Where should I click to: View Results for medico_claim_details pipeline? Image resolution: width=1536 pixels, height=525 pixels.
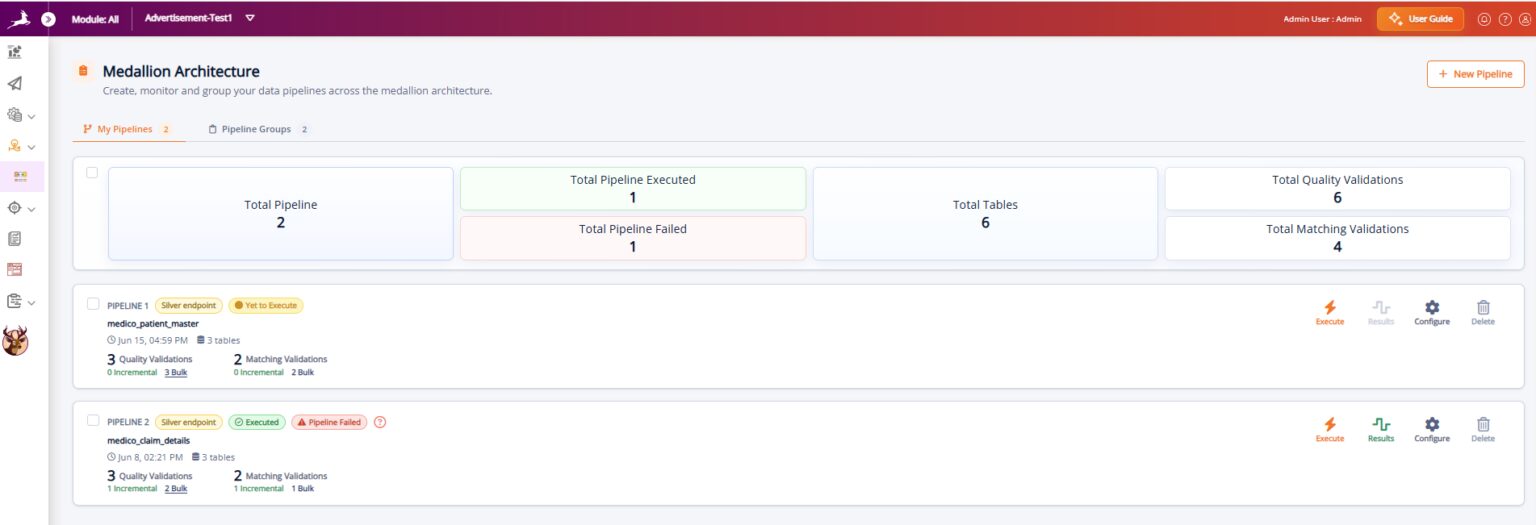coord(1381,430)
